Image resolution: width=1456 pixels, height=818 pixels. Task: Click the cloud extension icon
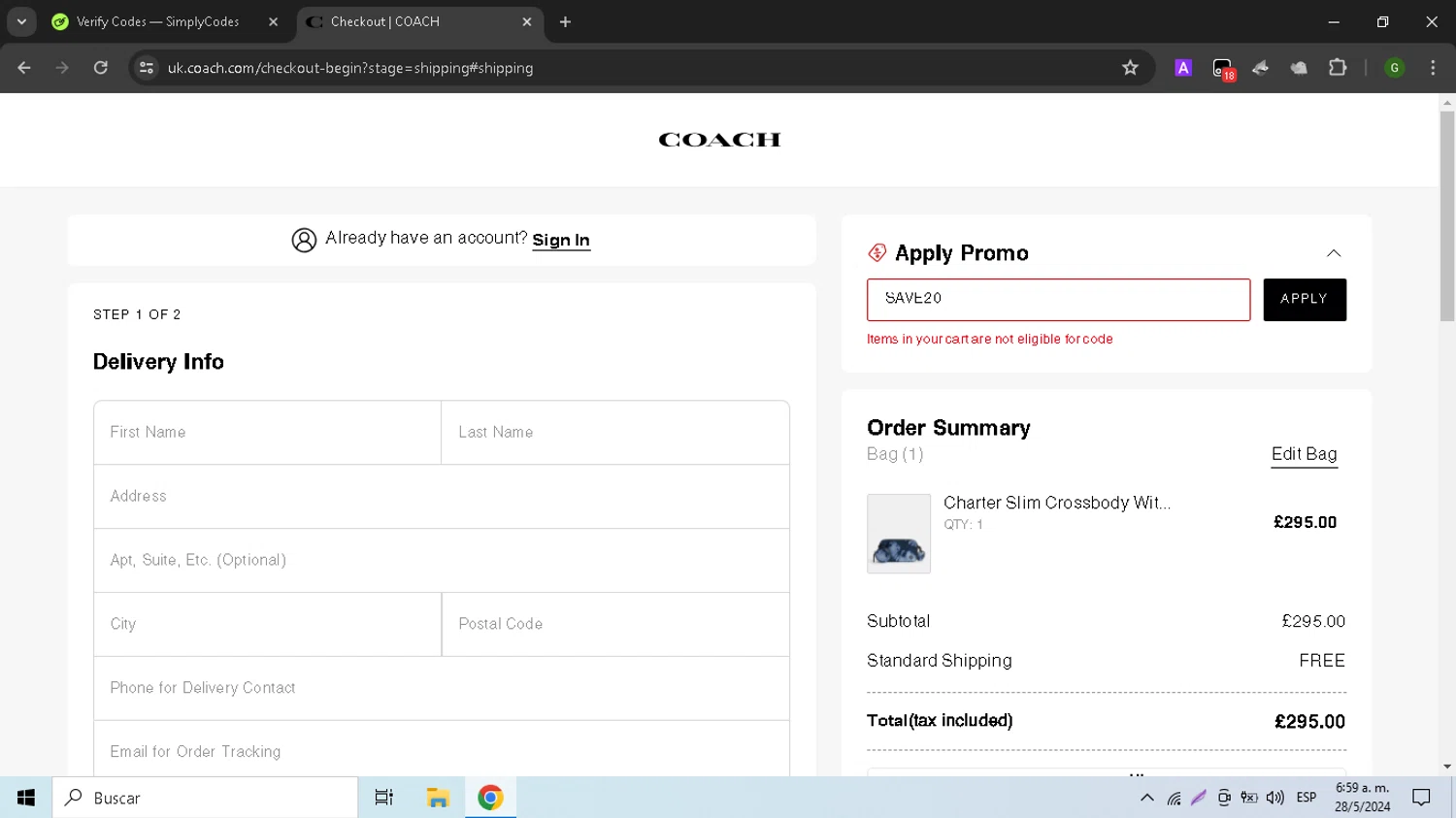1299,68
